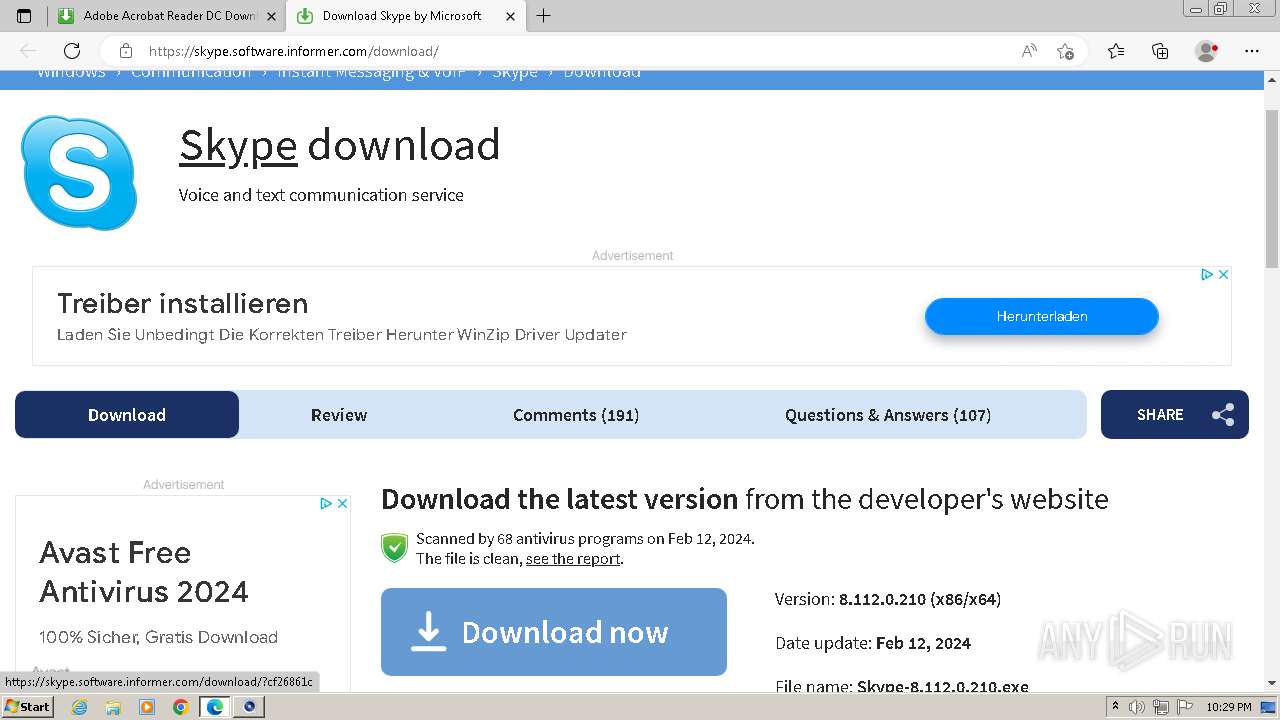Add this page to favorites

[1065, 51]
